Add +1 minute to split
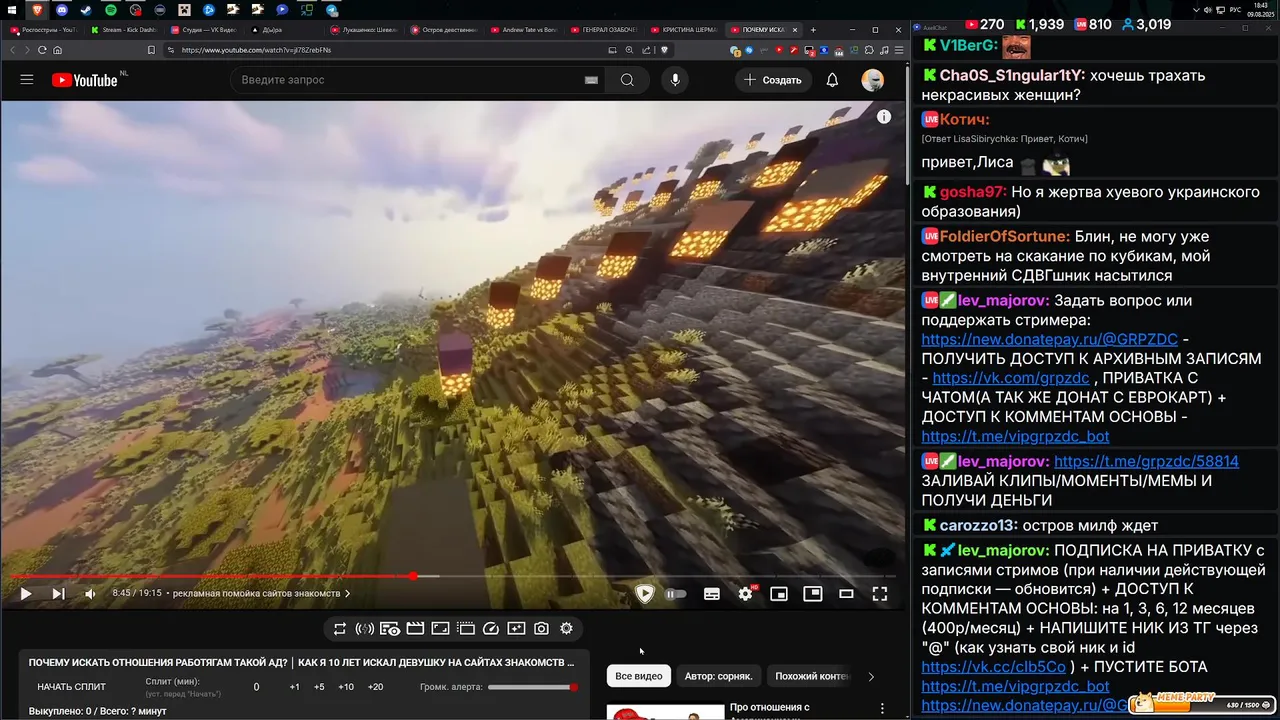 coord(294,687)
